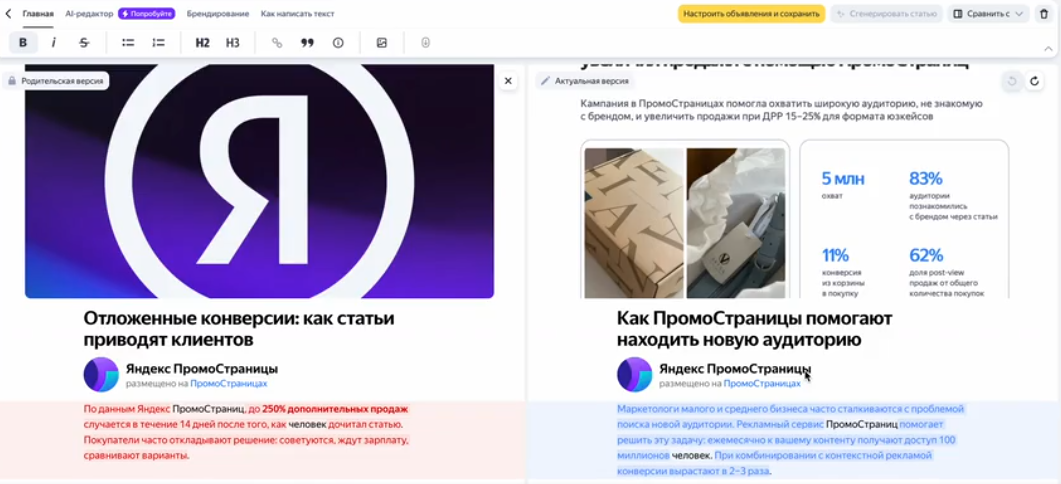Click Настроить объявления и сохранить
This screenshot has height=484, width=1061.
tap(751, 14)
